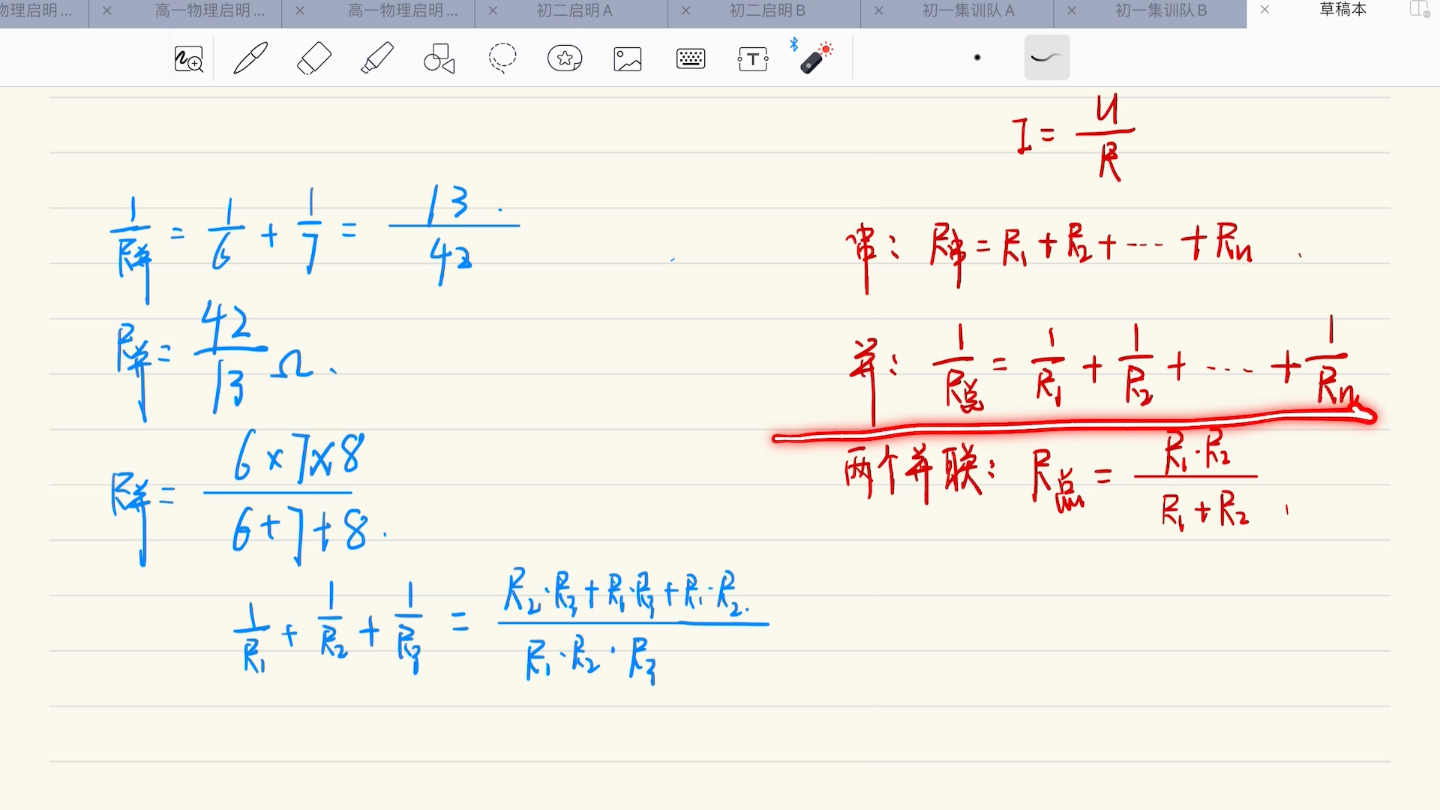Viewport: 1440px width, 810px height.
Task: Close the 初二启明B tab
Action: click(x=686, y=11)
